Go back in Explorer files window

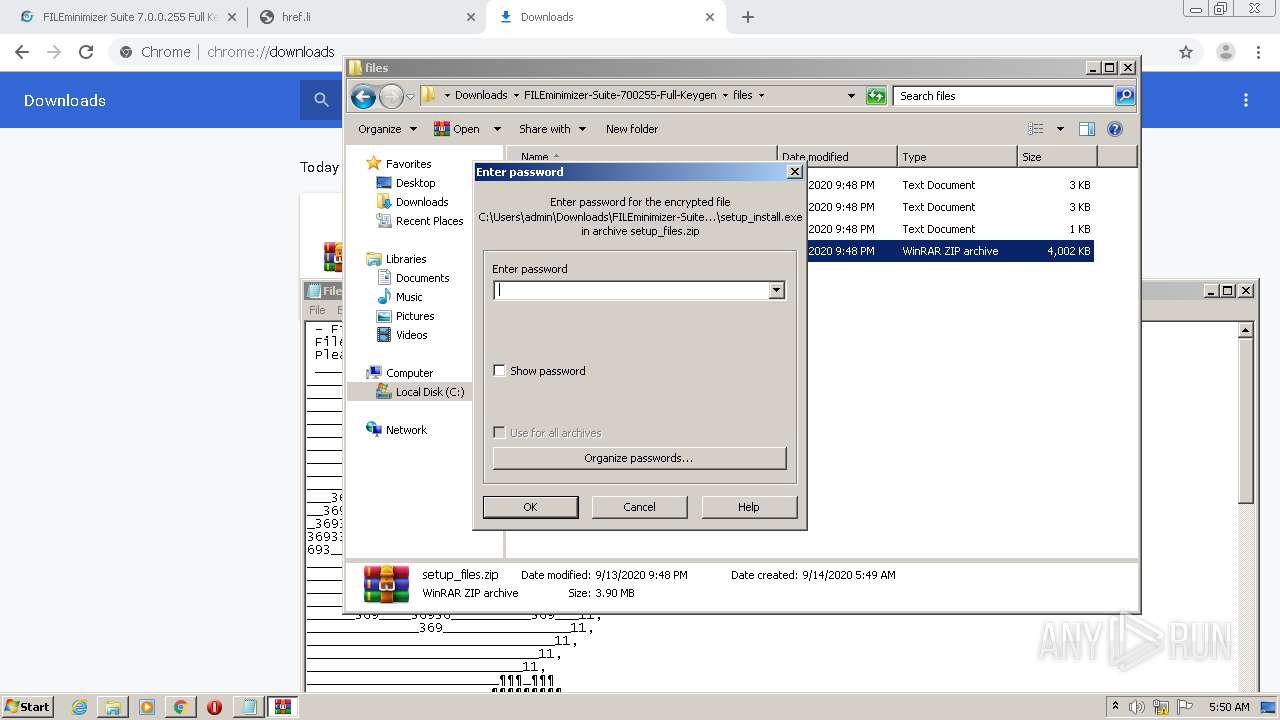tap(363, 96)
